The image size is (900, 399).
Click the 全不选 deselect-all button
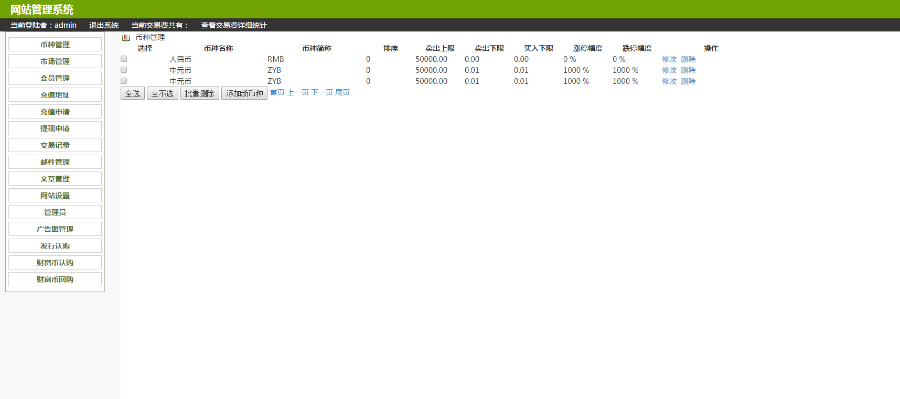[162, 94]
